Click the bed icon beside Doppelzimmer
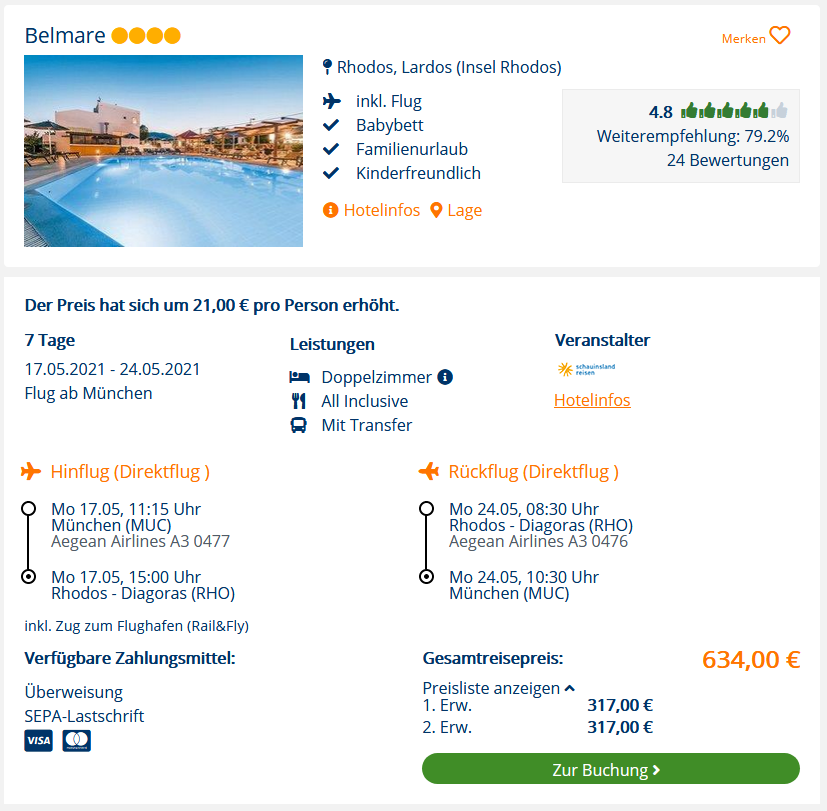The height and width of the screenshot is (811, 827). (x=299, y=377)
